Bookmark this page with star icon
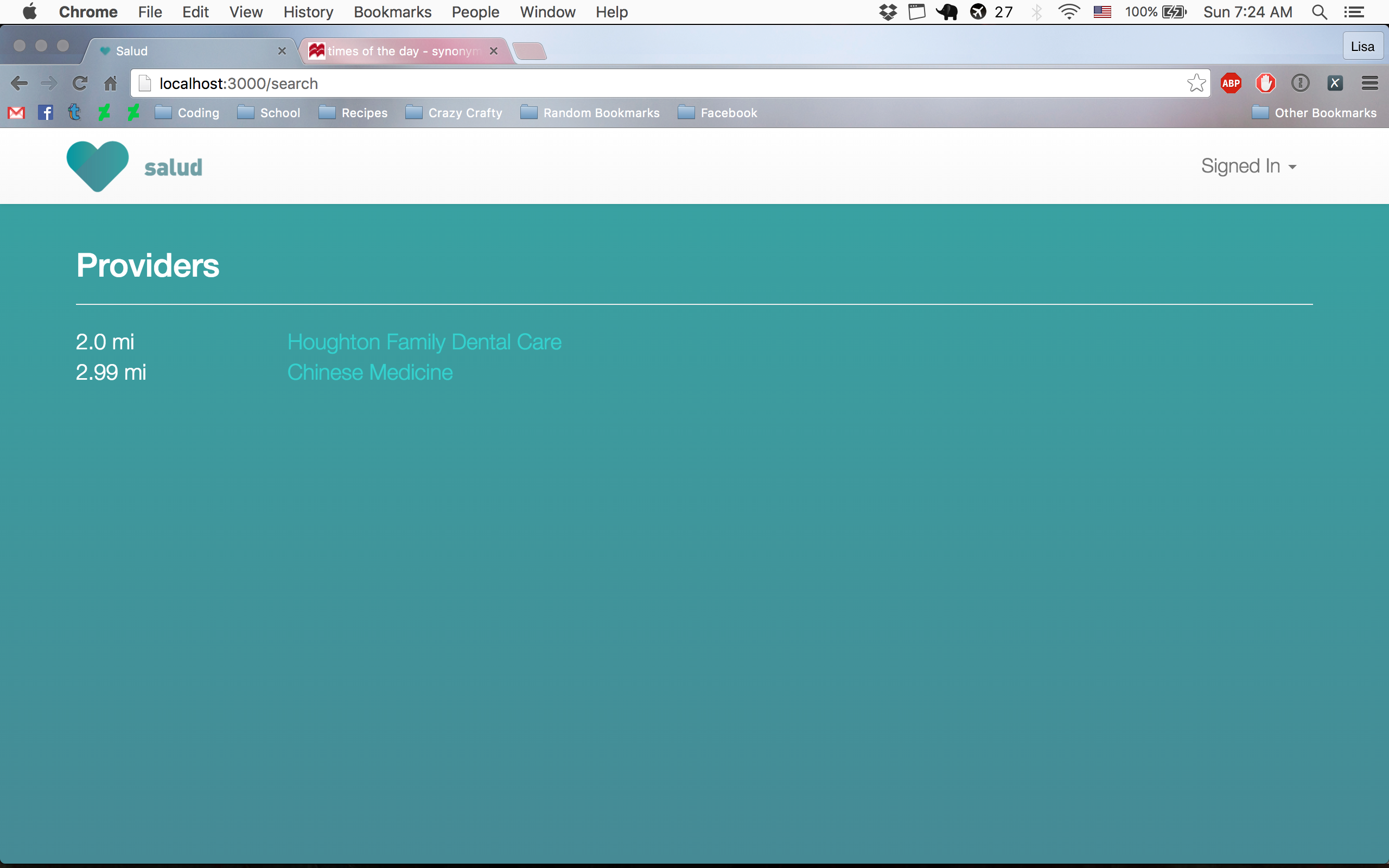Viewport: 1389px width, 868px height. pyautogui.click(x=1196, y=84)
